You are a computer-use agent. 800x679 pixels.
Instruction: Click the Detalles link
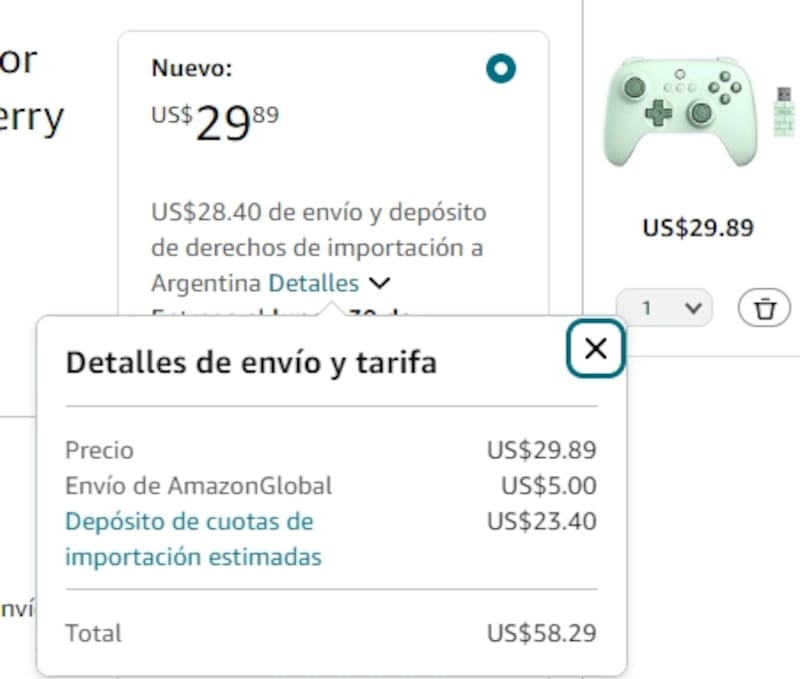[x=313, y=283]
